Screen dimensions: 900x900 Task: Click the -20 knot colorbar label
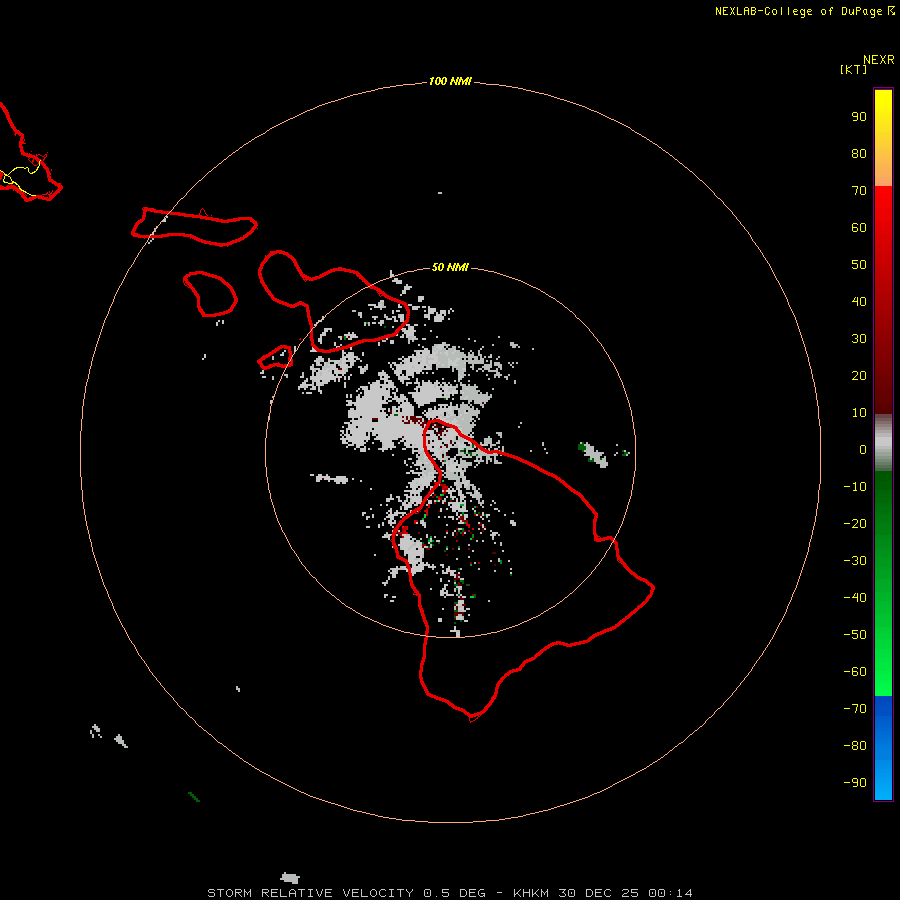(x=855, y=523)
